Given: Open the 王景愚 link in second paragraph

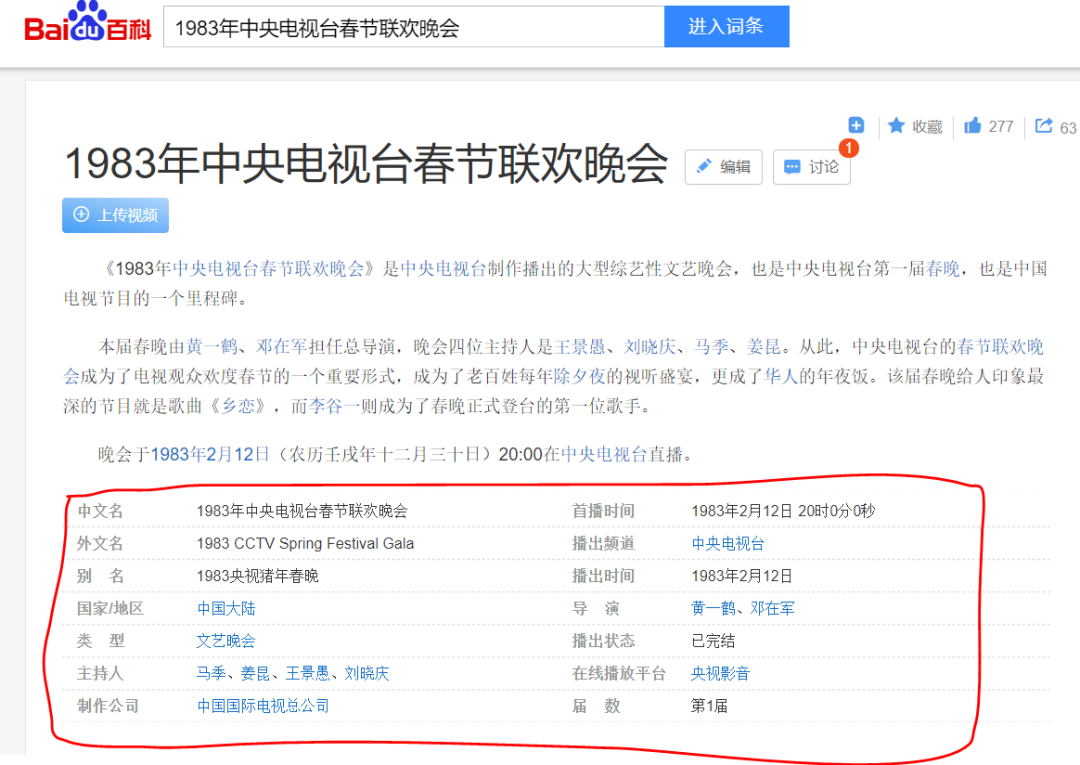Looking at the screenshot, I should [580, 347].
